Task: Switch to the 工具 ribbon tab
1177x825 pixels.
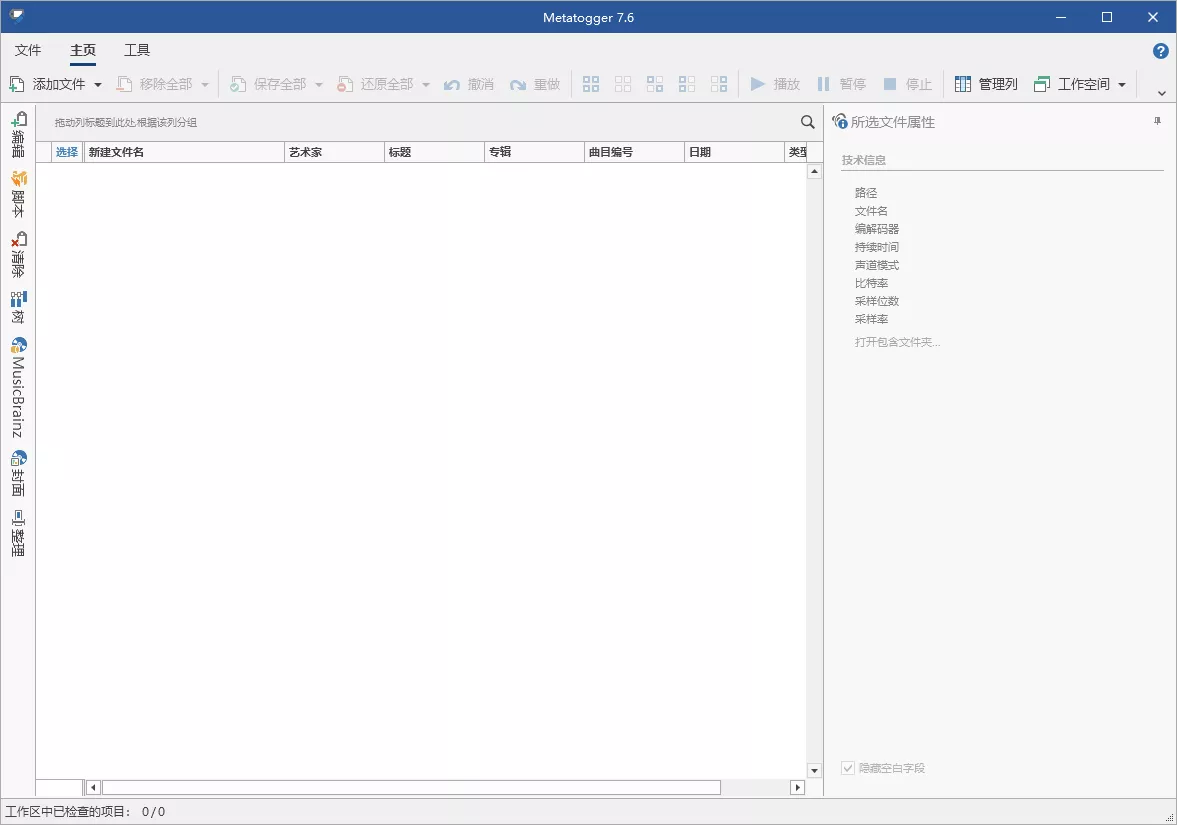Action: (x=136, y=49)
